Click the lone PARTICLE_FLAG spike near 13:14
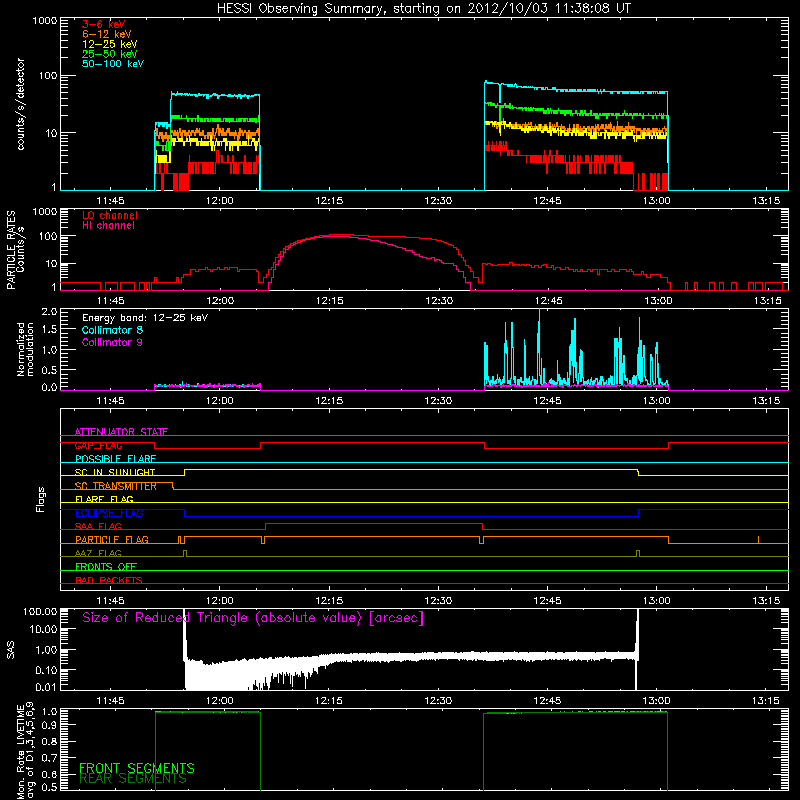 tap(758, 540)
